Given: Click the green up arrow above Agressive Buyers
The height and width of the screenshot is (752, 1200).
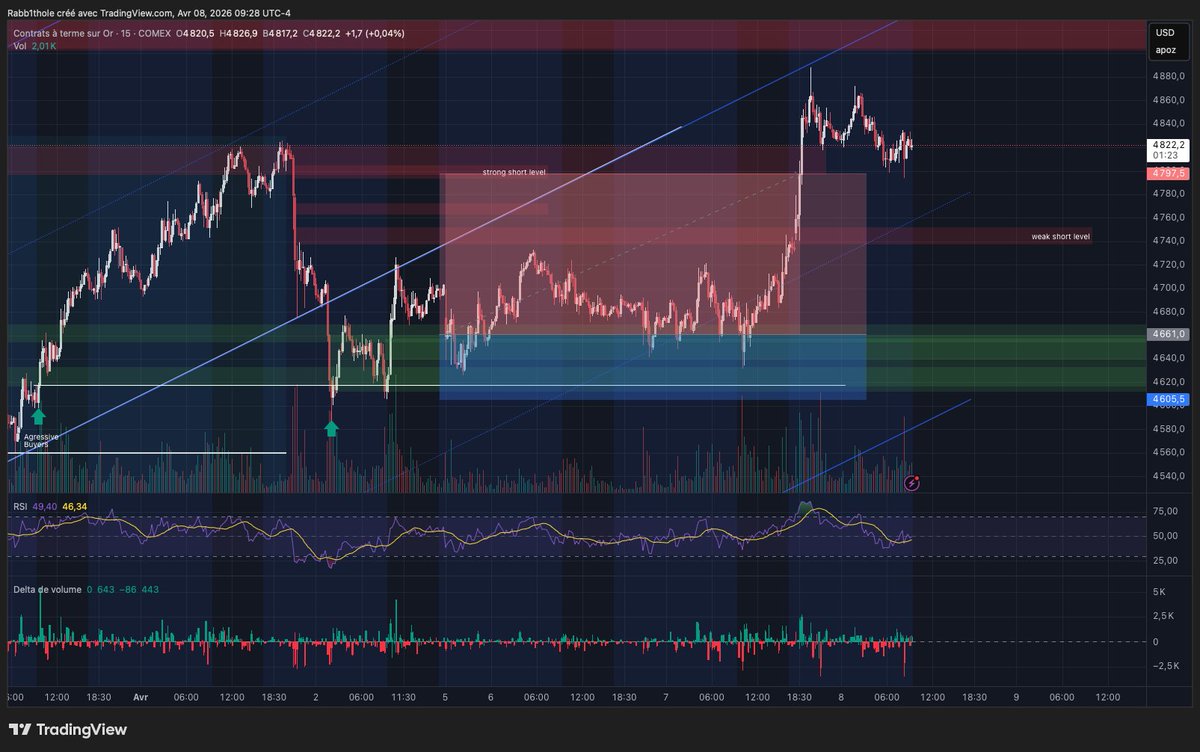Looking at the screenshot, I should pos(38,417).
